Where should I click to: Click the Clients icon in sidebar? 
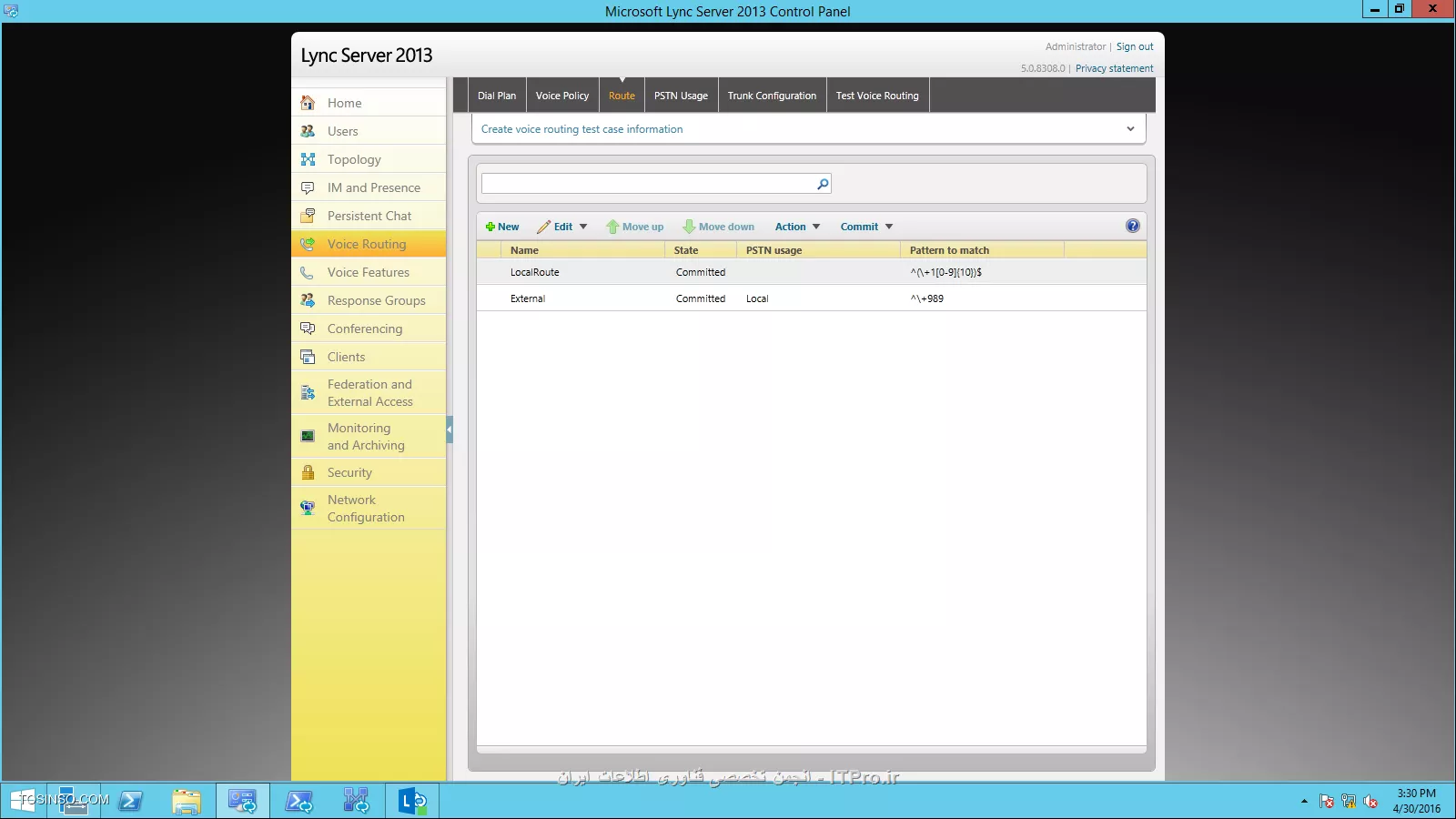coord(308,357)
